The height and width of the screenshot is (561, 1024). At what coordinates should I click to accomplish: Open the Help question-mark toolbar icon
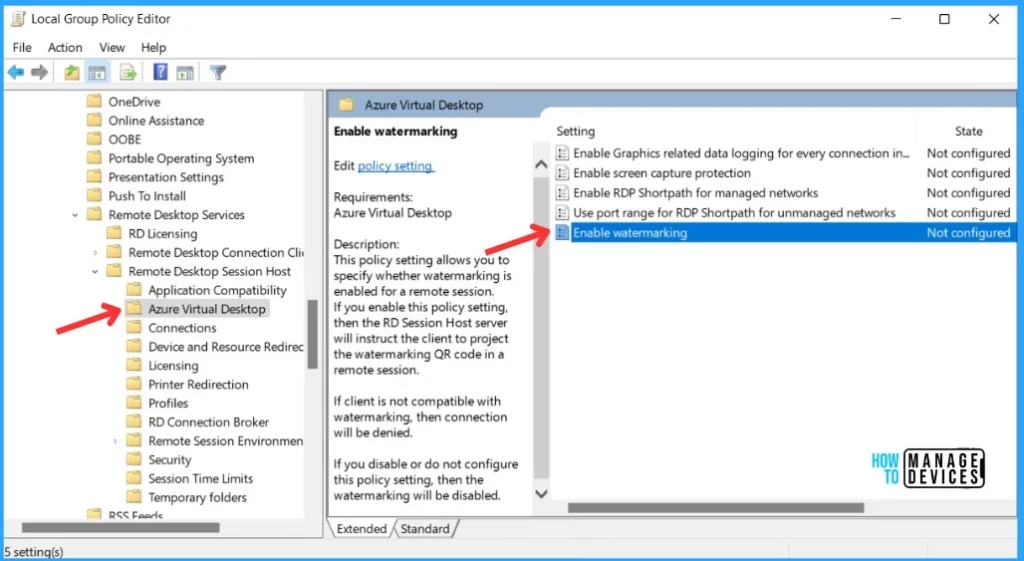coord(160,72)
